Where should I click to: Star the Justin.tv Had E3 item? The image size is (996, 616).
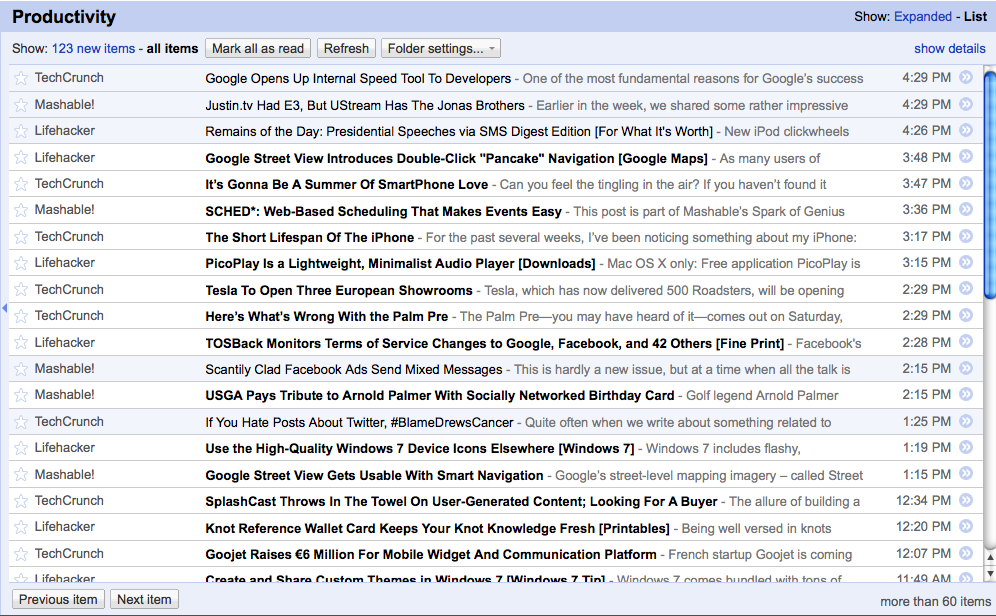coord(21,105)
